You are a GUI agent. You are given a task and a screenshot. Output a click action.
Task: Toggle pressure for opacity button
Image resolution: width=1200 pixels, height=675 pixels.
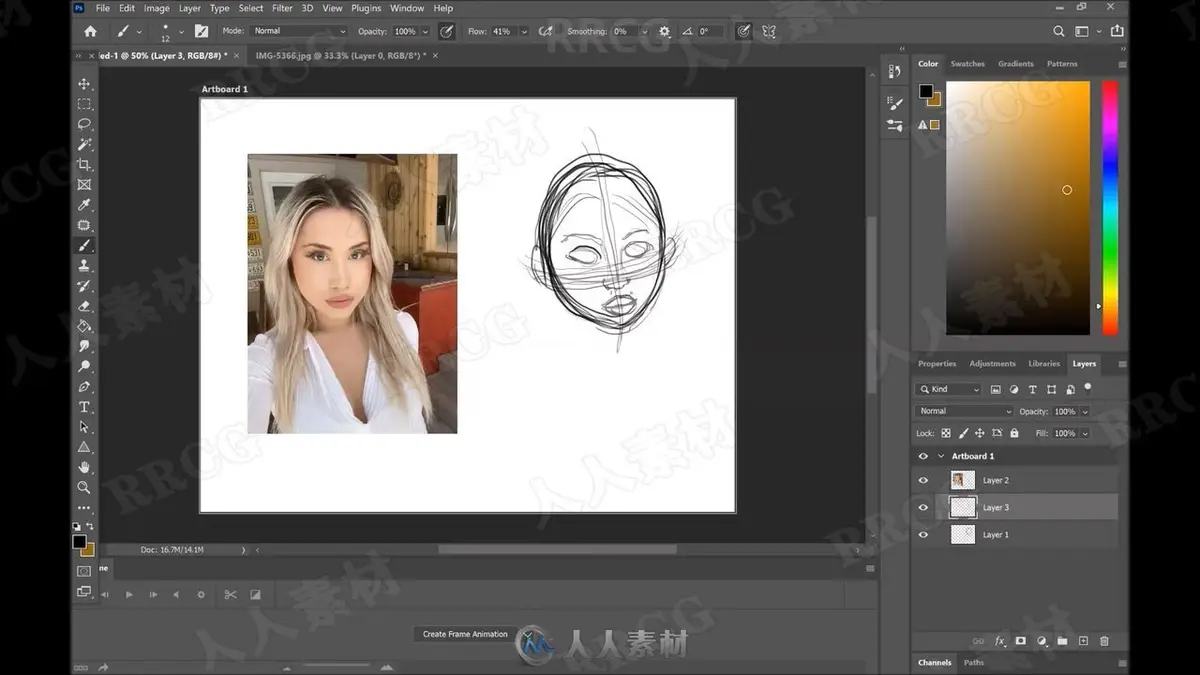[447, 31]
